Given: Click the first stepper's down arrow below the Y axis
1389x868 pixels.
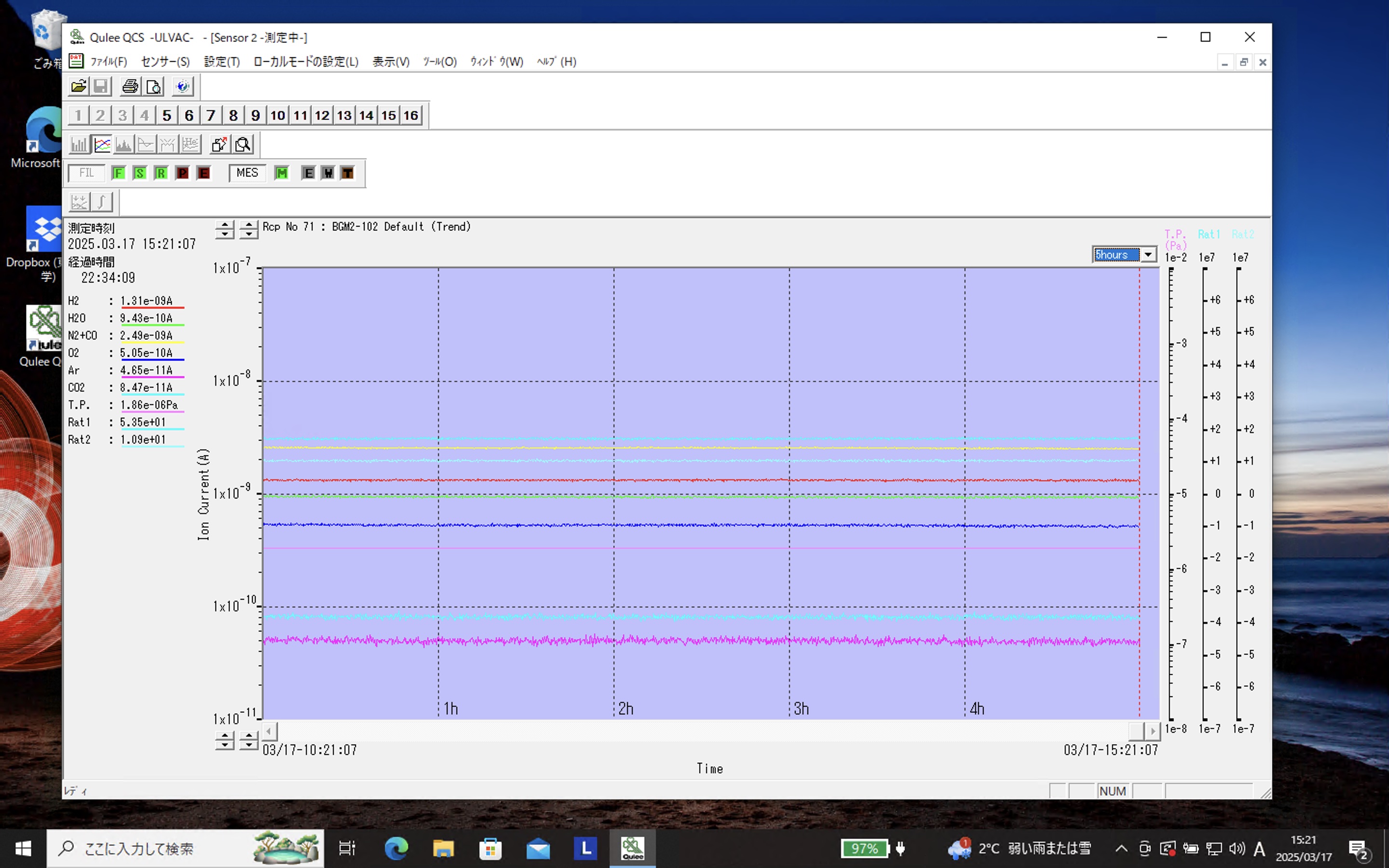Looking at the screenshot, I should tap(225, 745).
